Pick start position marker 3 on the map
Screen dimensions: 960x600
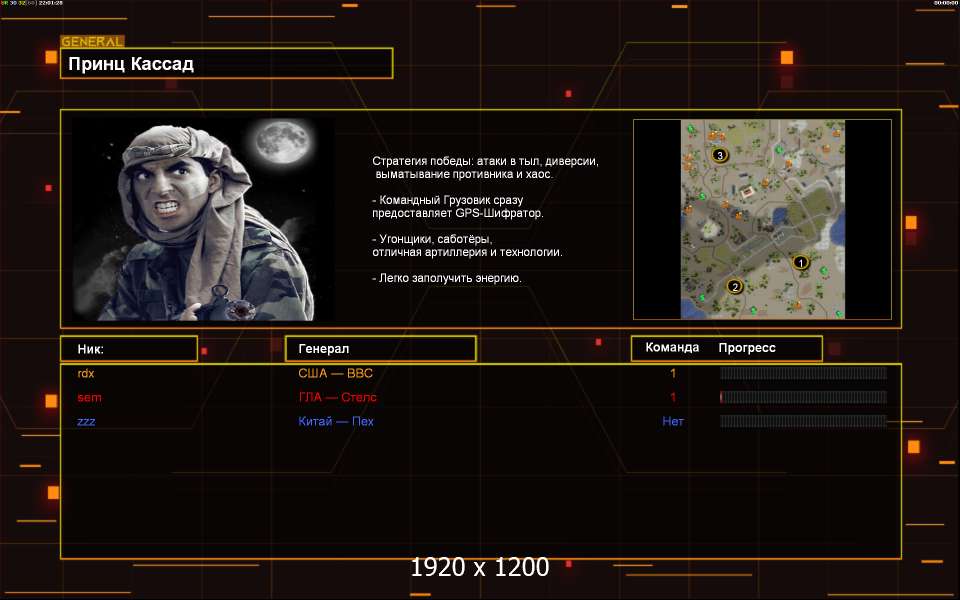point(719,155)
